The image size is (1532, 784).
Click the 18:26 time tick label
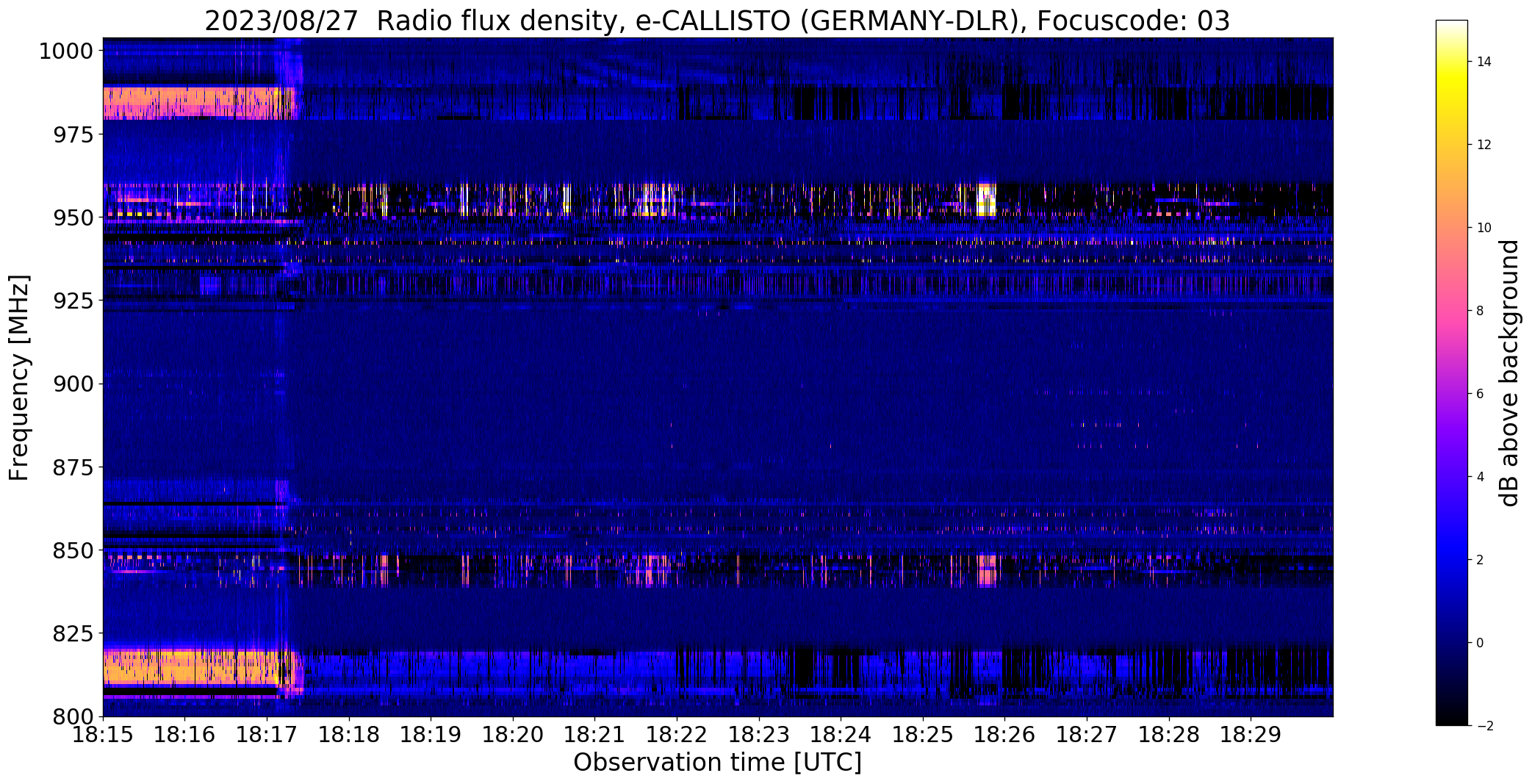tap(1005, 735)
